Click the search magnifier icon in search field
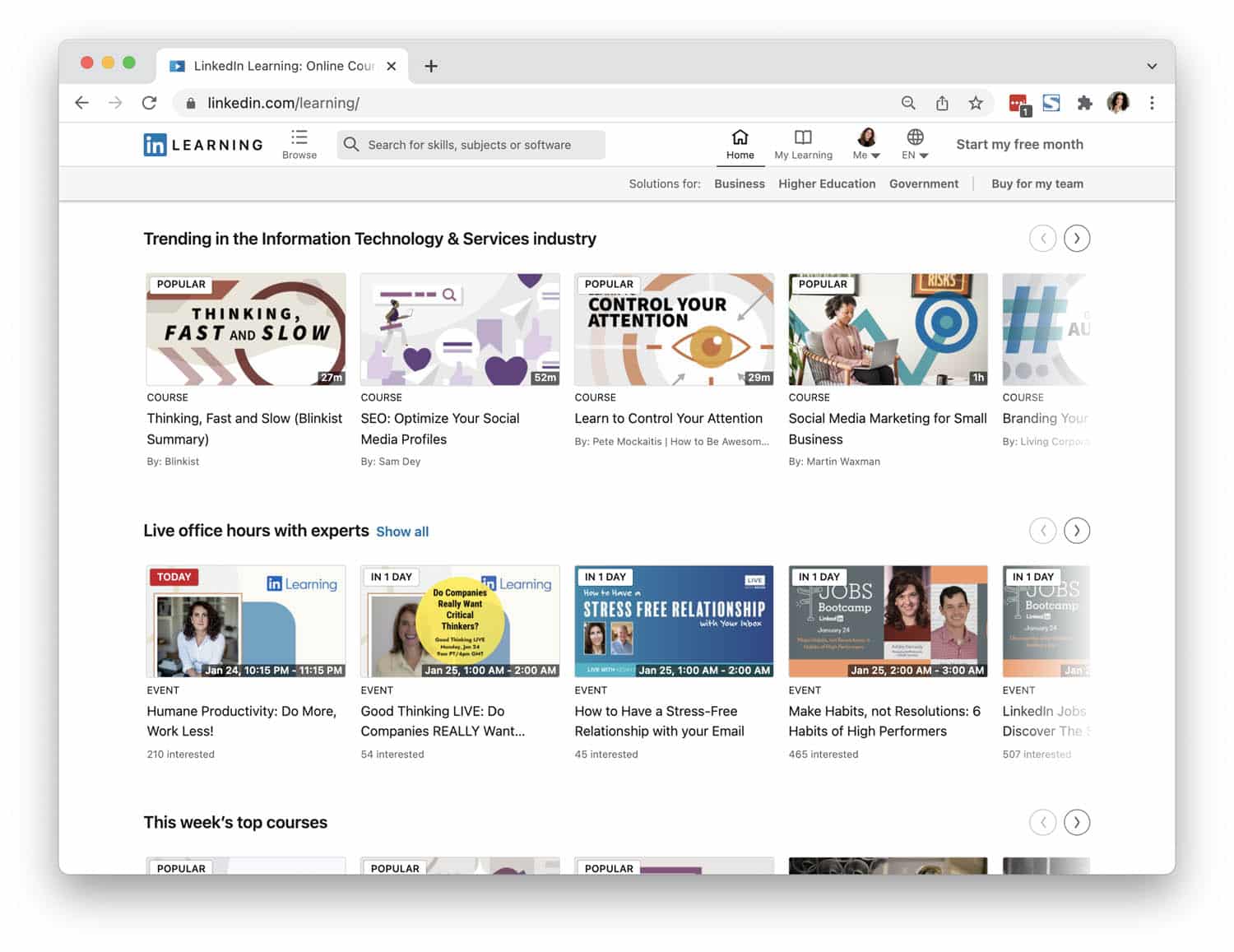 (x=351, y=145)
